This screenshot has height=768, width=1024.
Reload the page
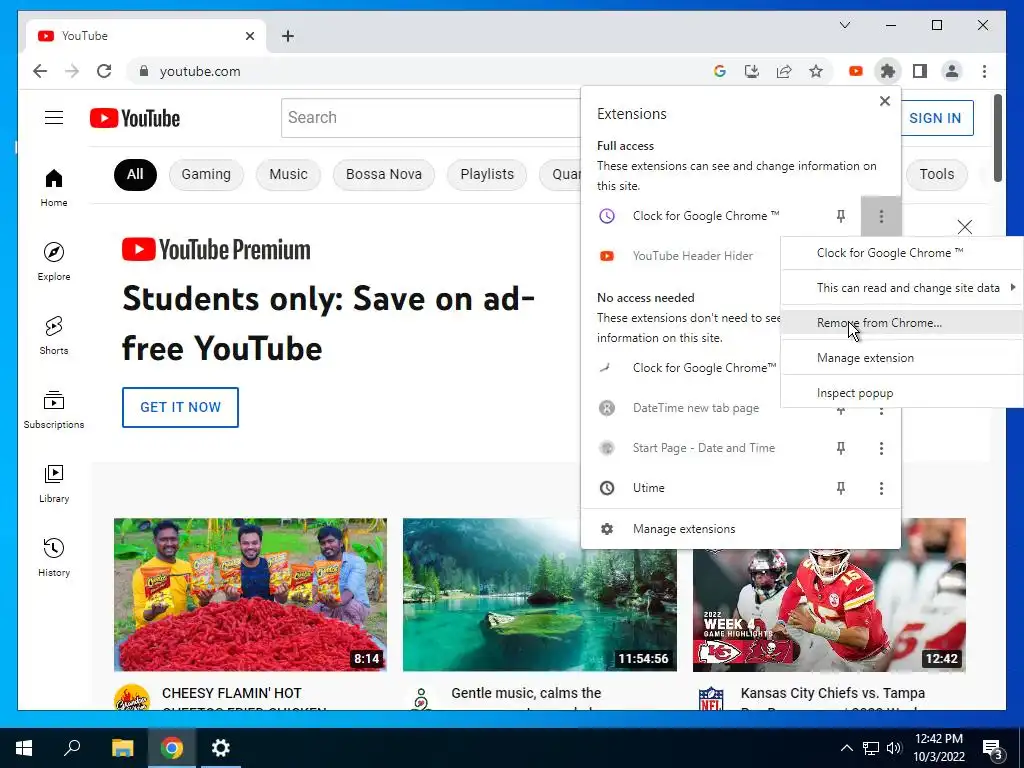pyautogui.click(x=104, y=71)
